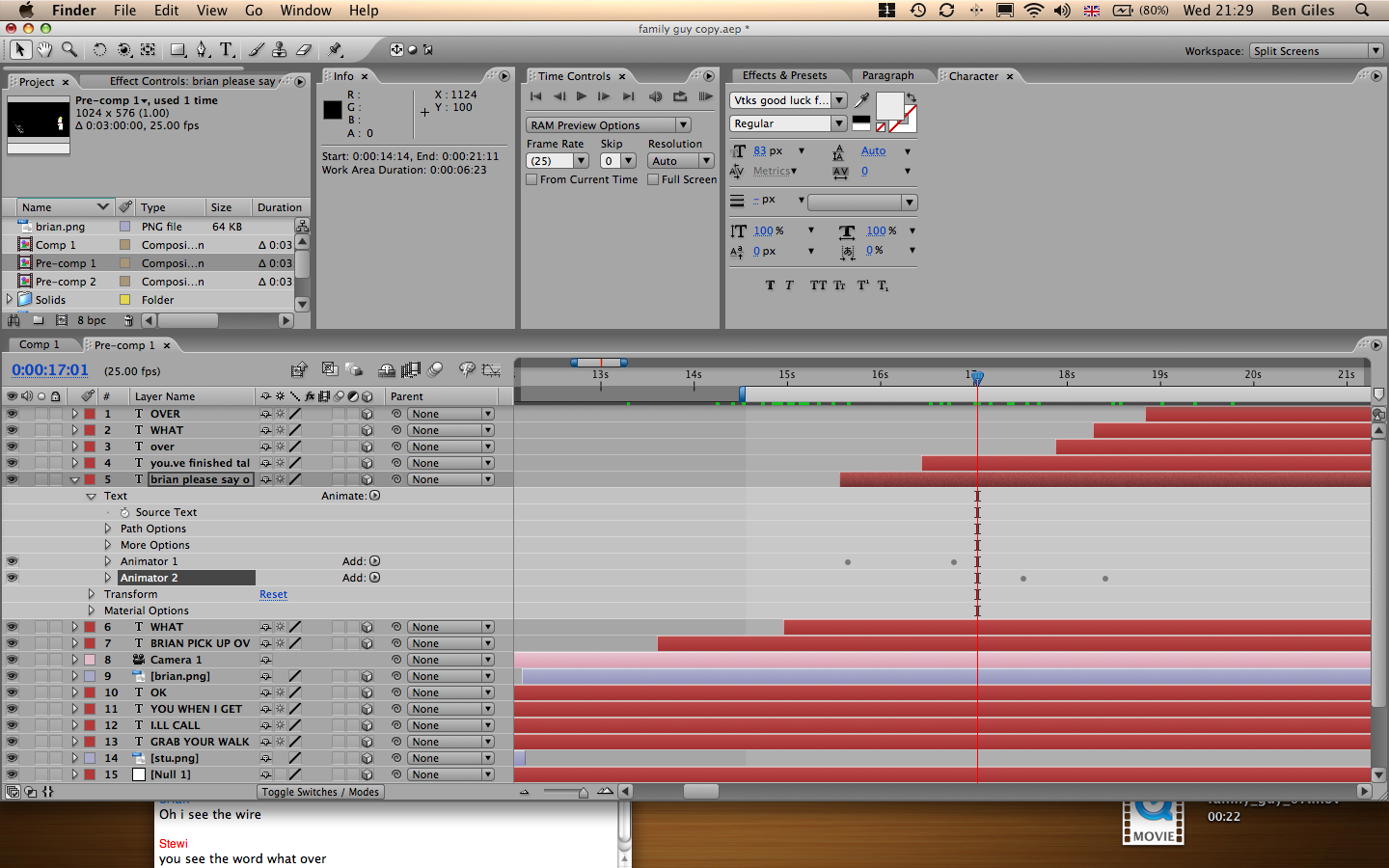This screenshot has width=1389, height=868.
Task: Toggle audio mute in Time Controls
Action: [656, 96]
